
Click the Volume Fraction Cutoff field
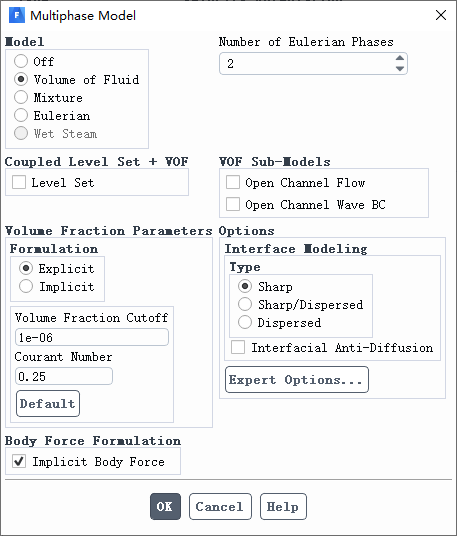92,337
